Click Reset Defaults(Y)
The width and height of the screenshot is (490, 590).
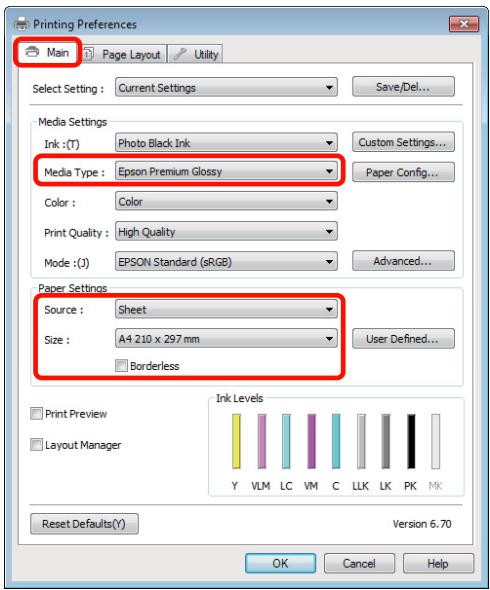(84, 524)
